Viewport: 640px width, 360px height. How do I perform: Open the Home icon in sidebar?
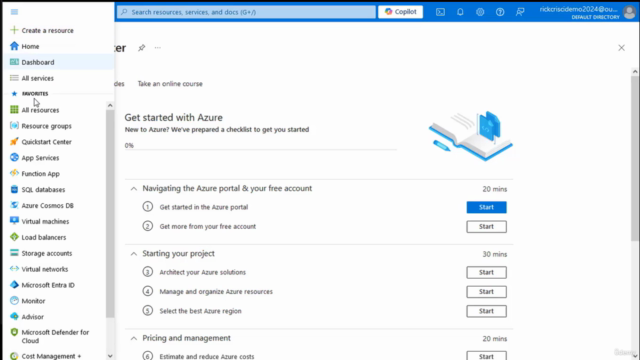point(14,46)
